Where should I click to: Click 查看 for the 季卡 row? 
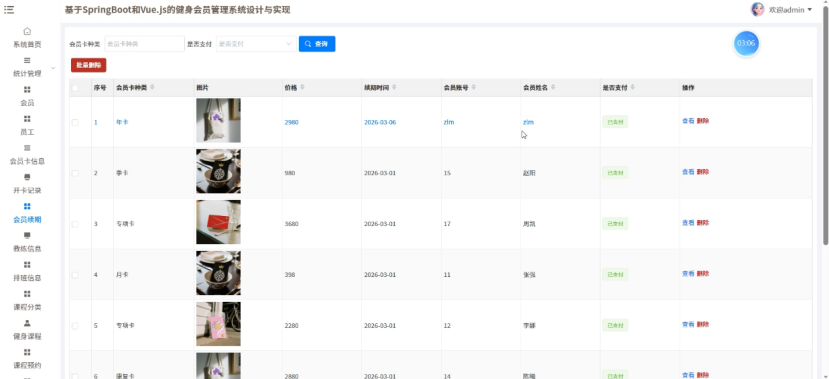click(688, 172)
